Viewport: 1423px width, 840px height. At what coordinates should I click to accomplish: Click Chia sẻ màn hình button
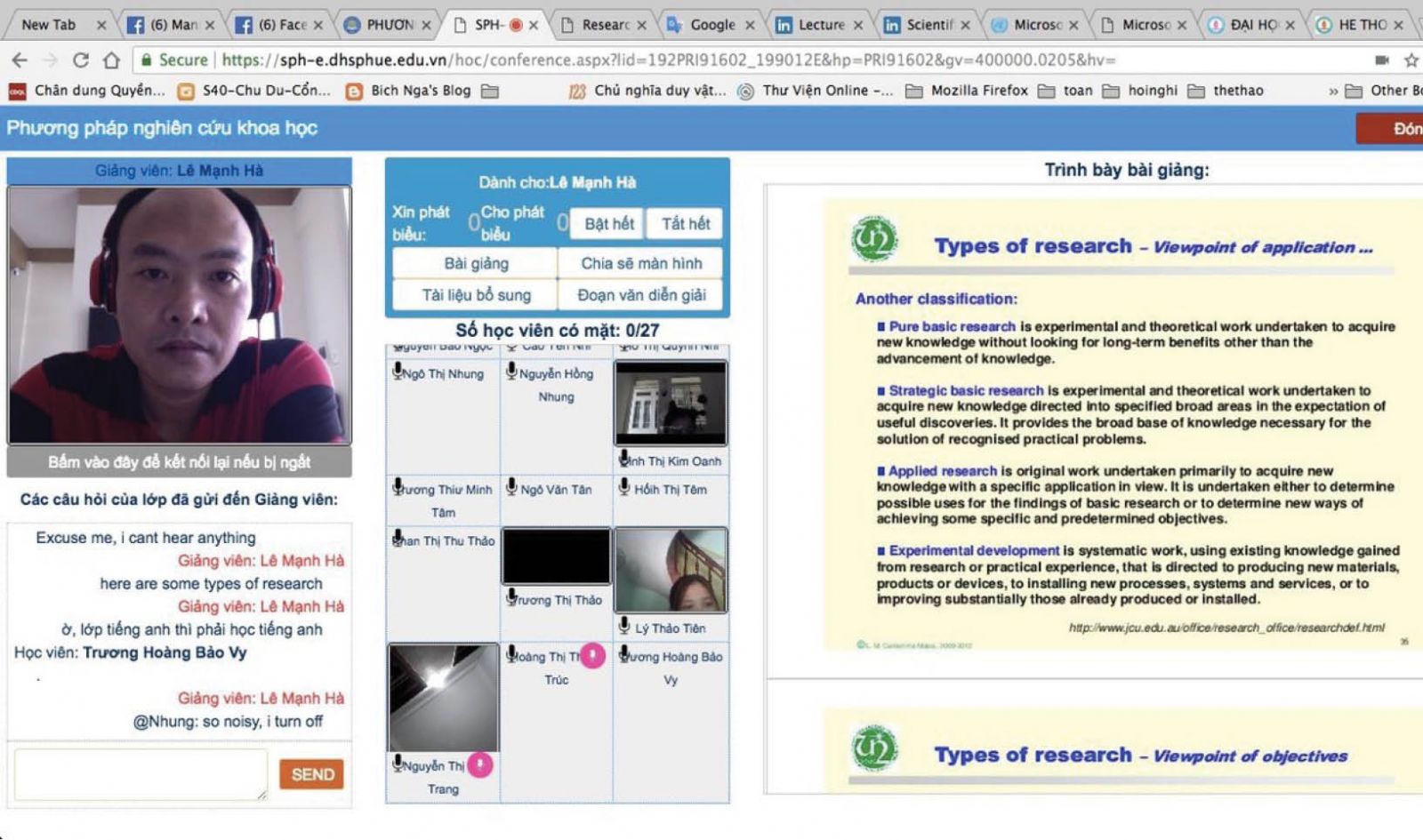pyautogui.click(x=640, y=263)
